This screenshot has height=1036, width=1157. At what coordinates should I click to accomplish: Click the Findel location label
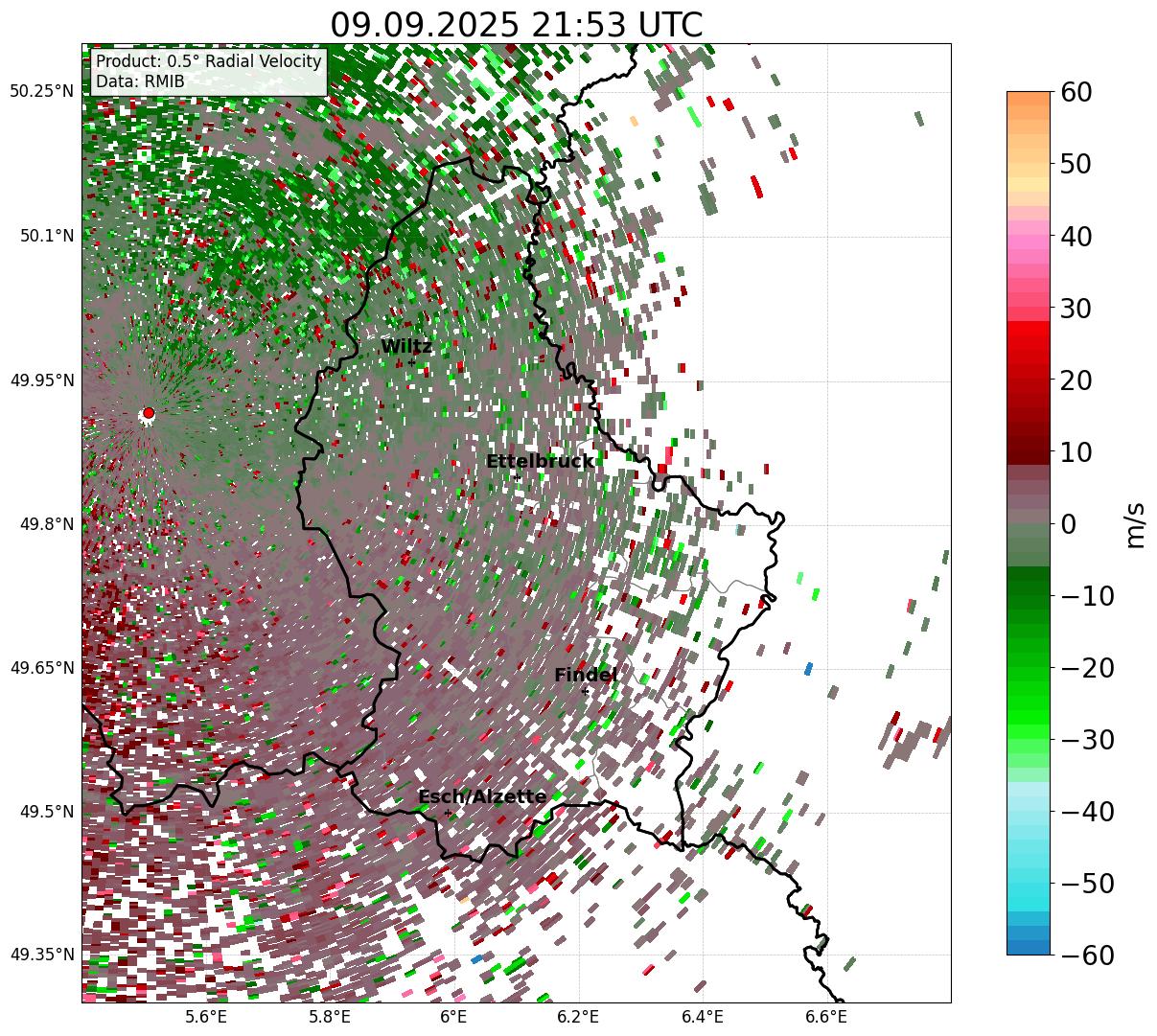coord(586,675)
